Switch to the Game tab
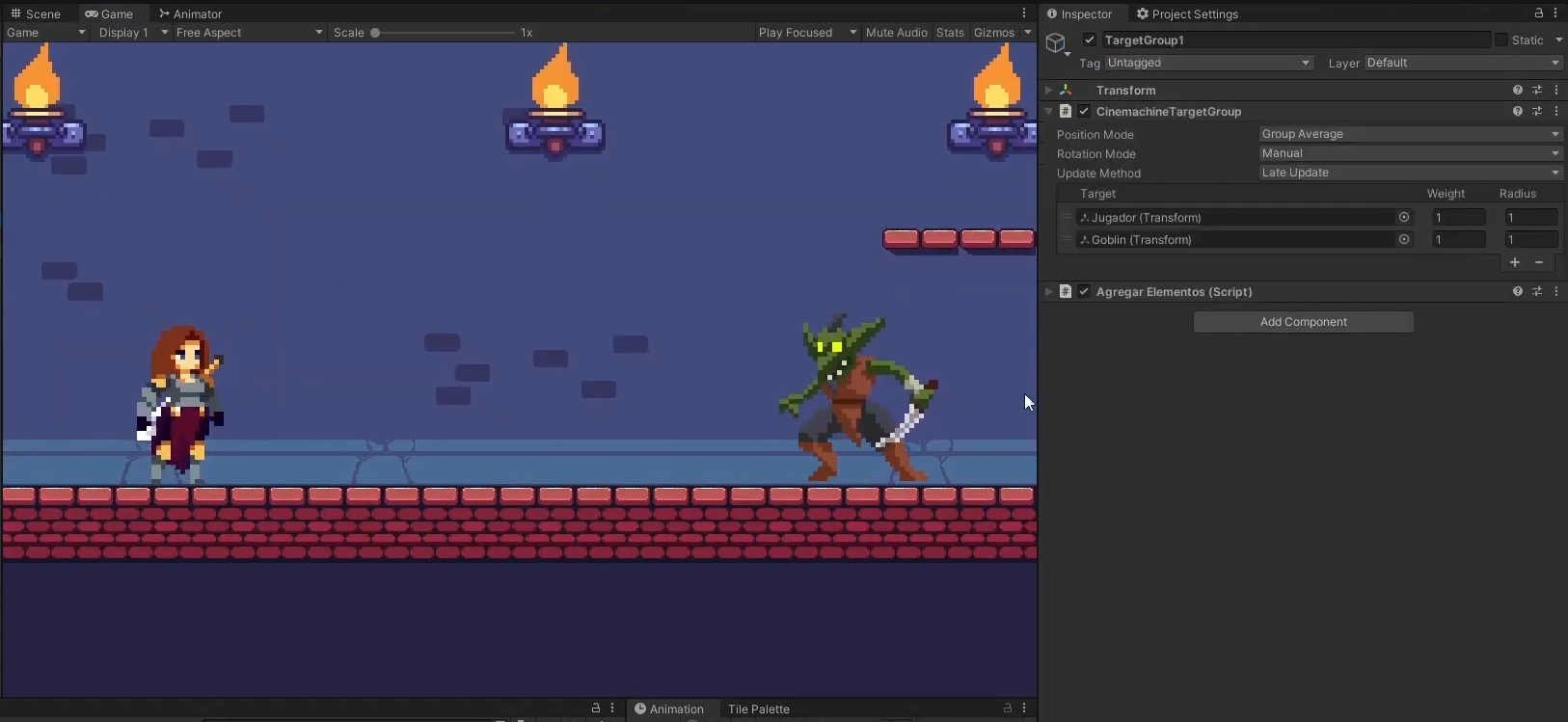Screen dimensions: 1568x722 [x=109, y=13]
